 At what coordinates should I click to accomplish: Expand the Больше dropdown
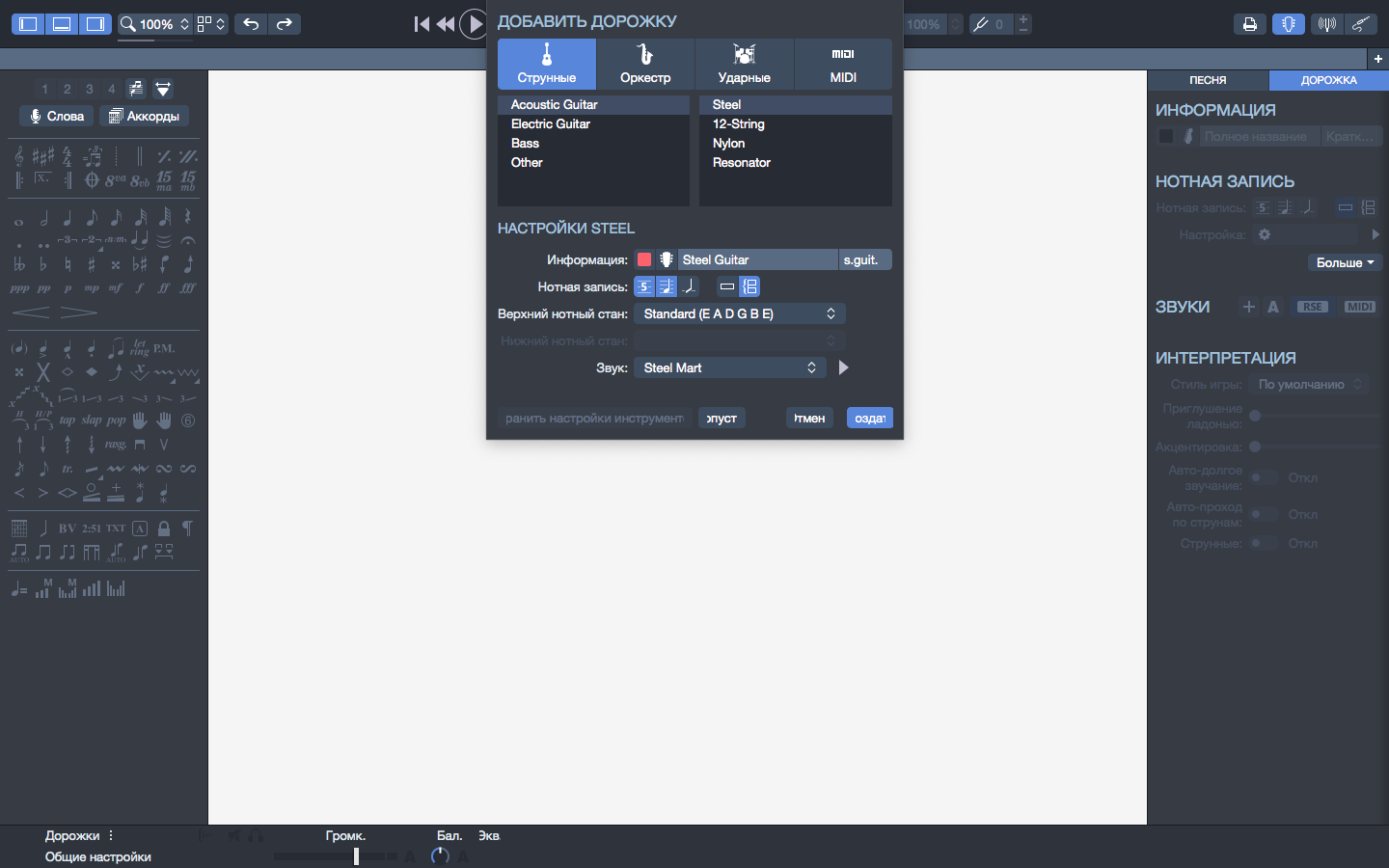tap(1345, 262)
